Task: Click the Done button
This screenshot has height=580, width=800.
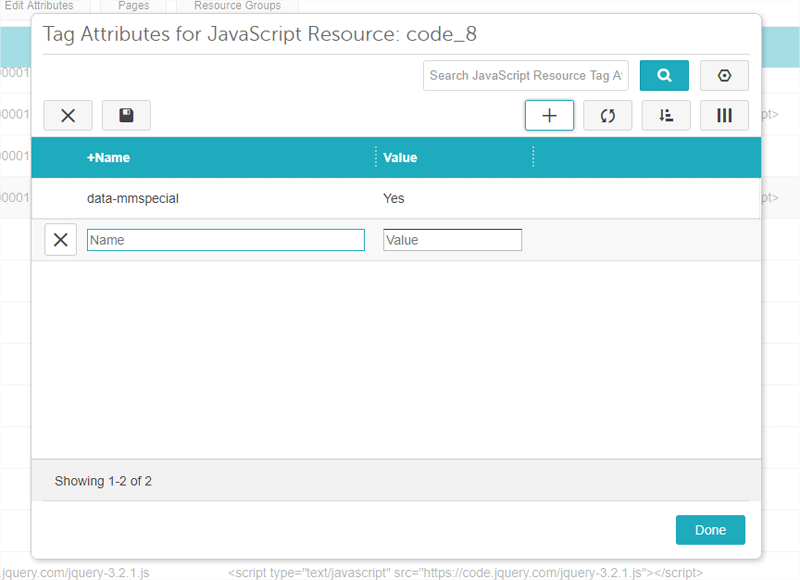Action: click(710, 530)
